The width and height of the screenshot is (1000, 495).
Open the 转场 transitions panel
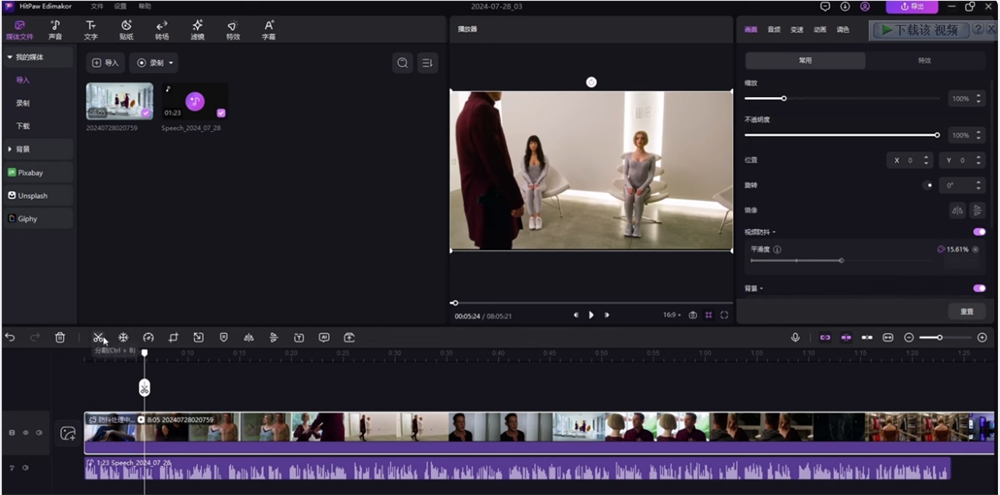(x=162, y=29)
